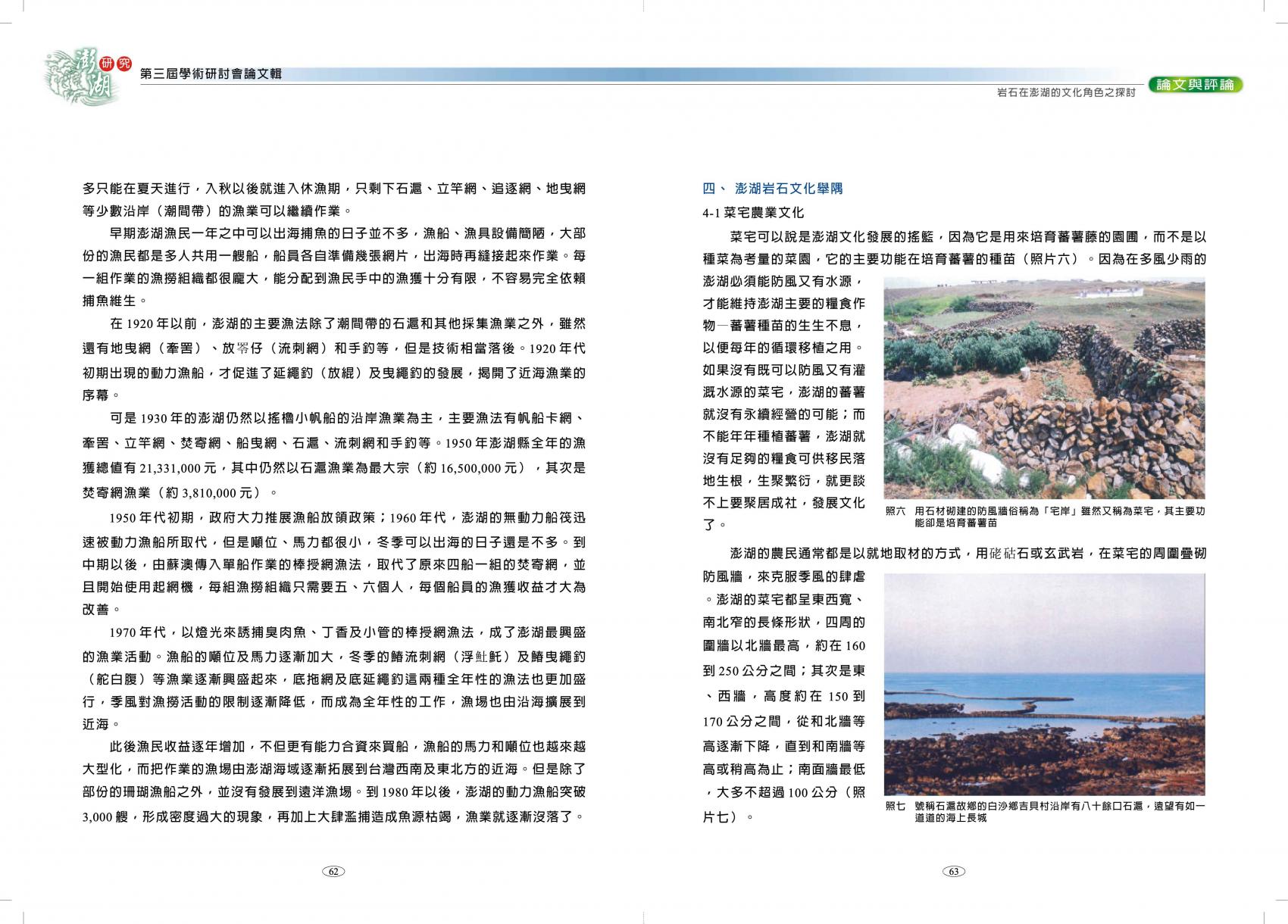The image size is (1288, 924).
Task: Click page number 62 oval
Action: (333, 871)
